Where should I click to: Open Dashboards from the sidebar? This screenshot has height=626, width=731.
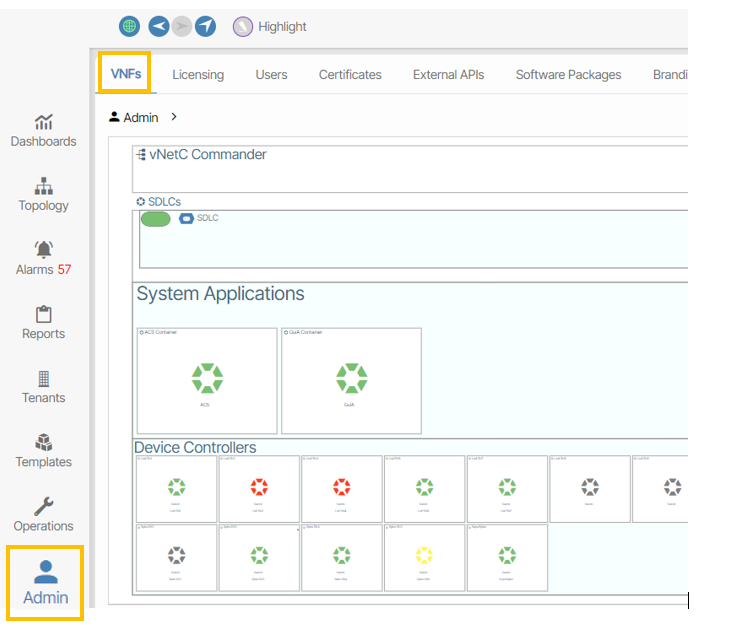click(43, 130)
